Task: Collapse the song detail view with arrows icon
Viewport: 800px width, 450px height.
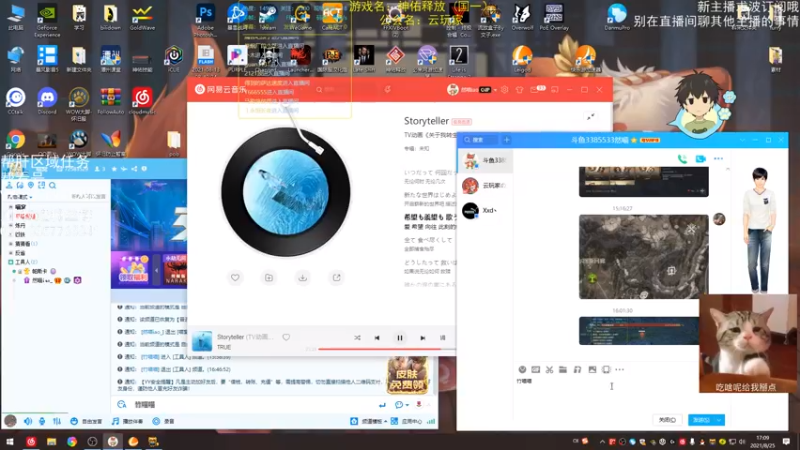Action: [x=591, y=117]
